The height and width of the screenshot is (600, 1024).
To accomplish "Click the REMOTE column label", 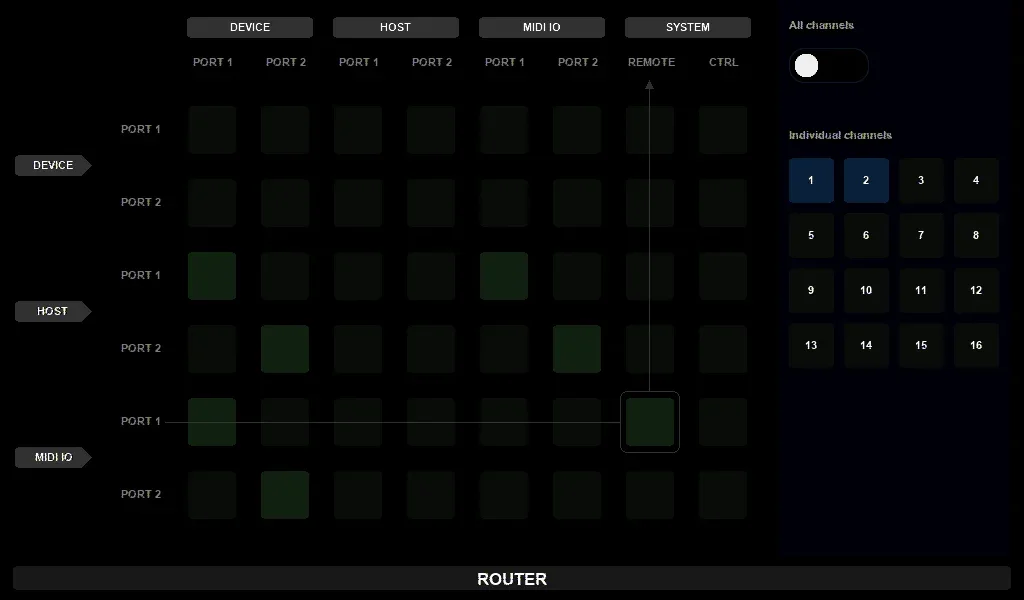I will click(x=651, y=62).
